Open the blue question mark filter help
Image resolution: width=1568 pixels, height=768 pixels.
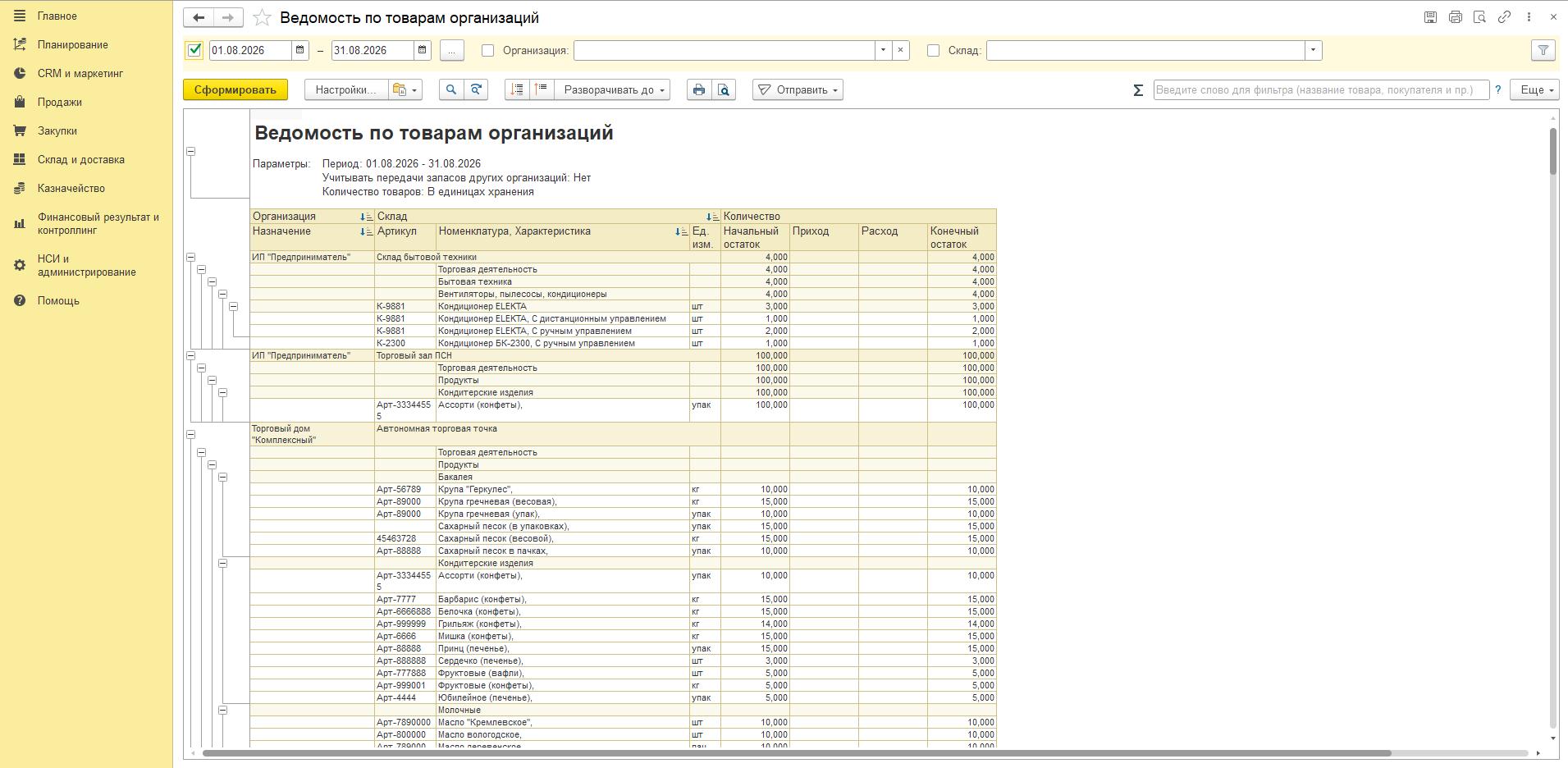point(1498,89)
